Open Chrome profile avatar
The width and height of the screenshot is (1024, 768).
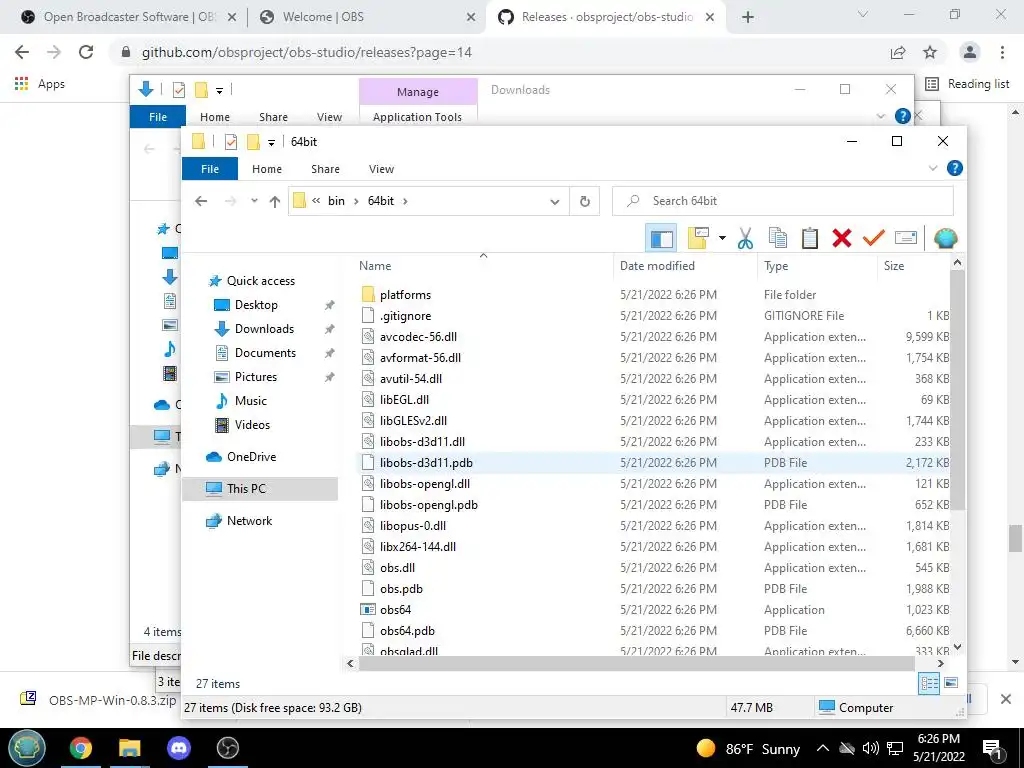click(970, 52)
